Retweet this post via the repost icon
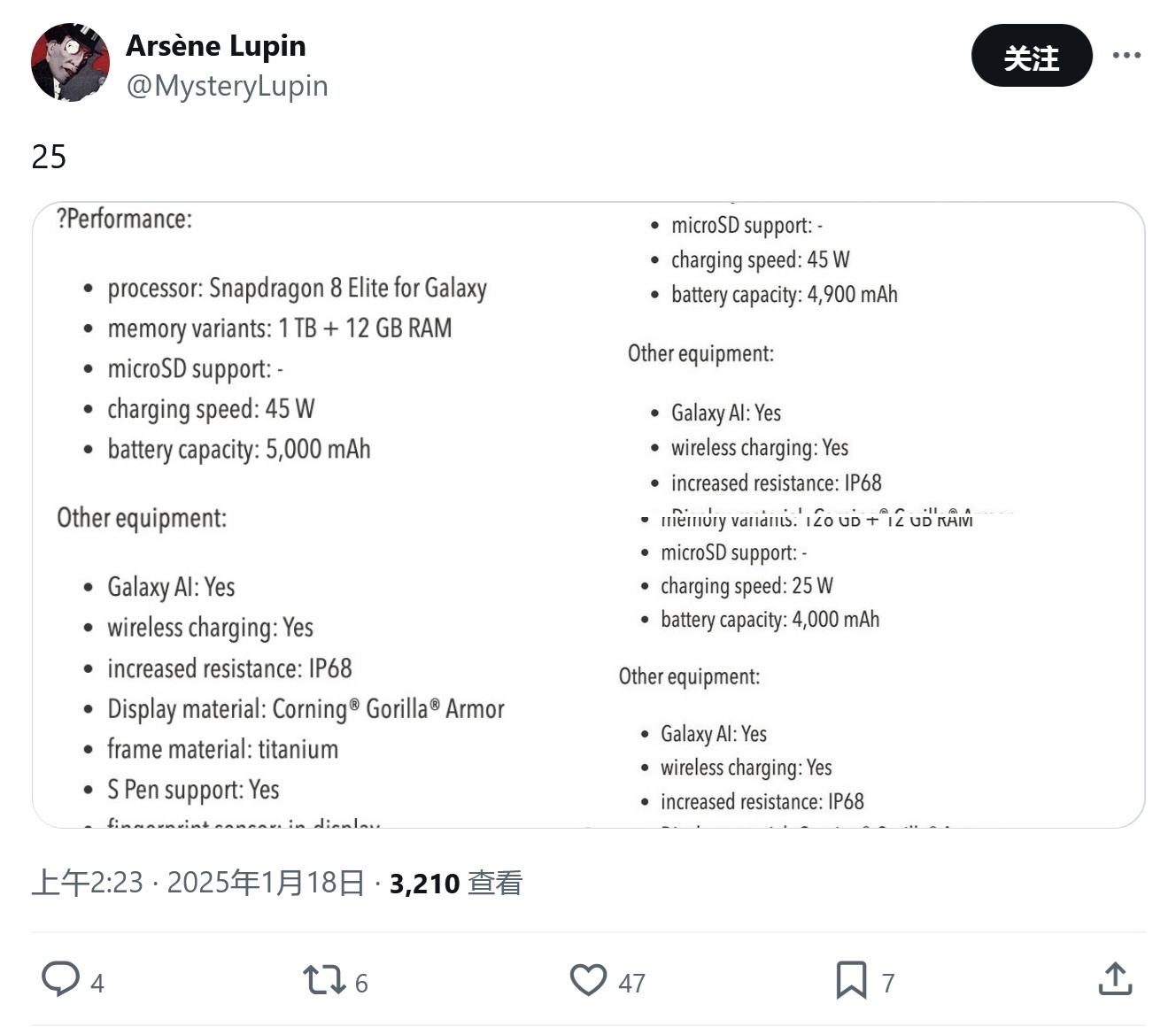The width and height of the screenshot is (1176, 1027). tap(322, 980)
